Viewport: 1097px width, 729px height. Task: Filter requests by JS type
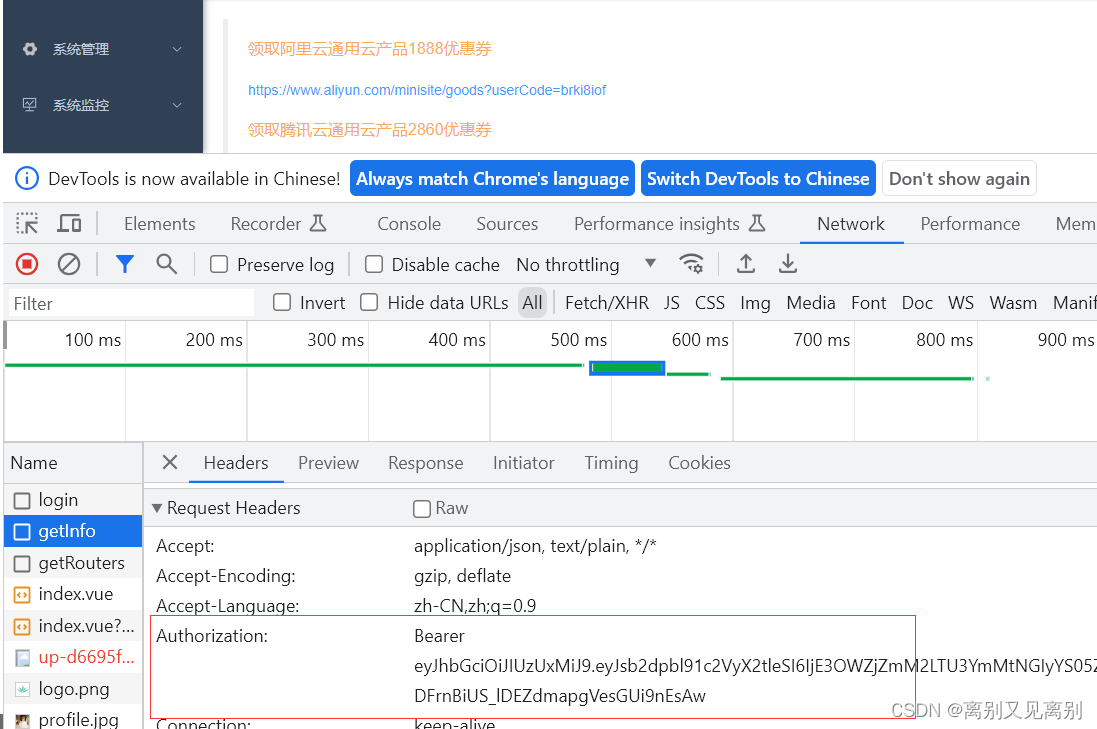coord(672,303)
